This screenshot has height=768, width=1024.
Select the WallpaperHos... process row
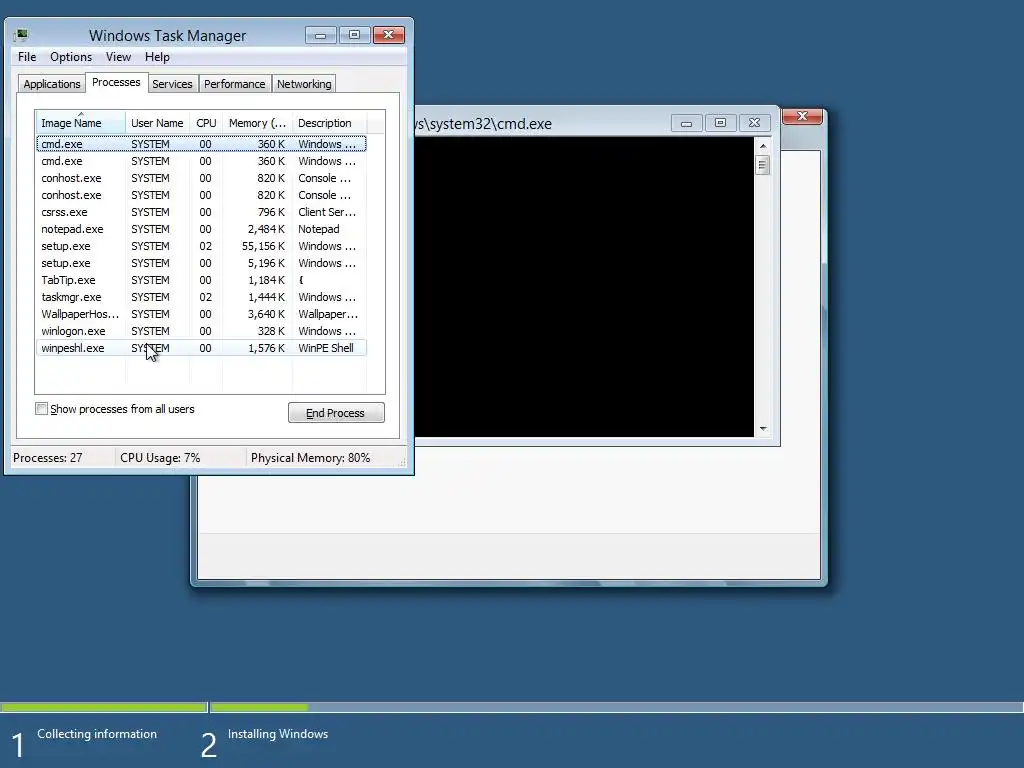tap(201, 314)
